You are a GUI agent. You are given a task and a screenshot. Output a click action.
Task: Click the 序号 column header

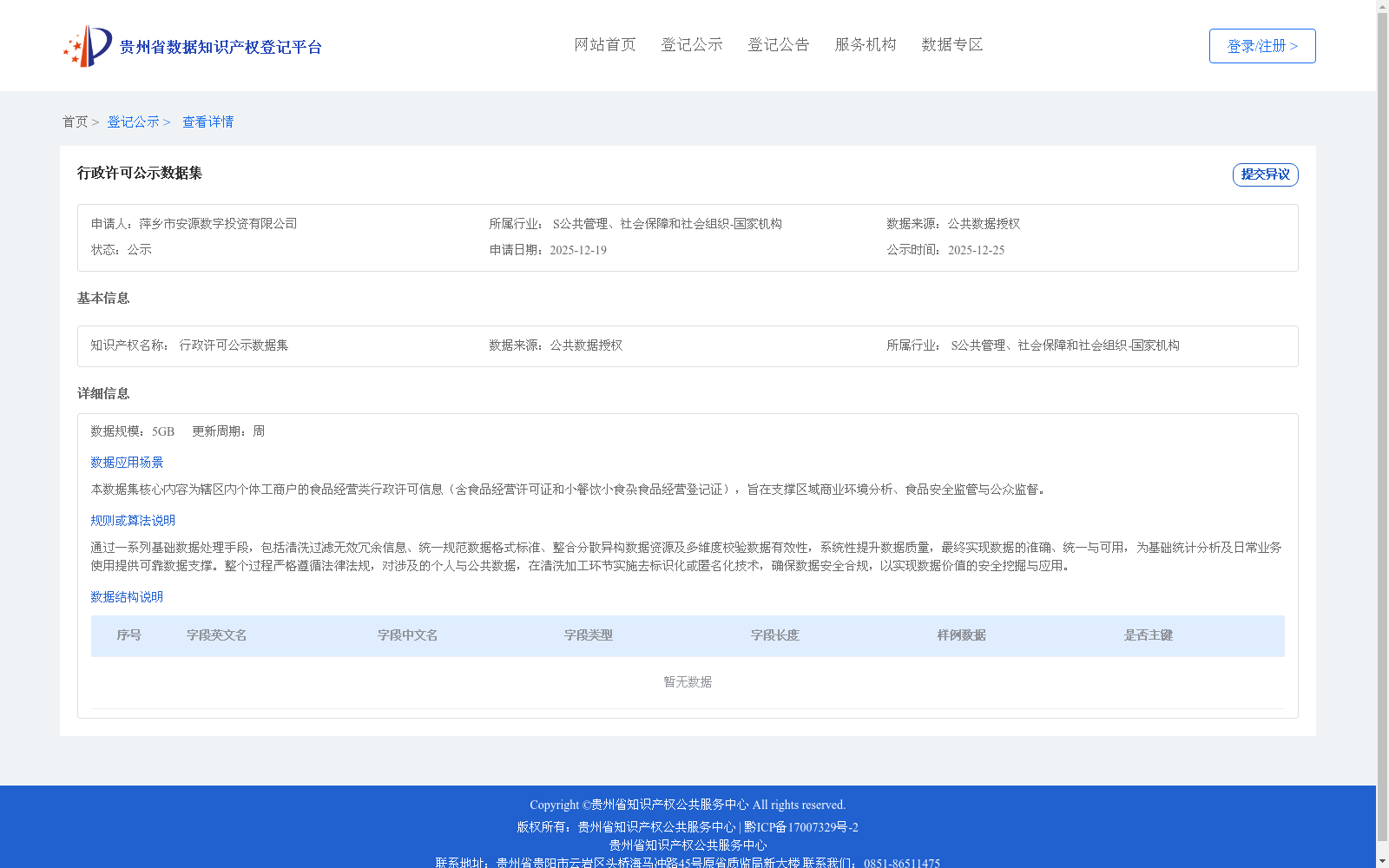point(129,635)
